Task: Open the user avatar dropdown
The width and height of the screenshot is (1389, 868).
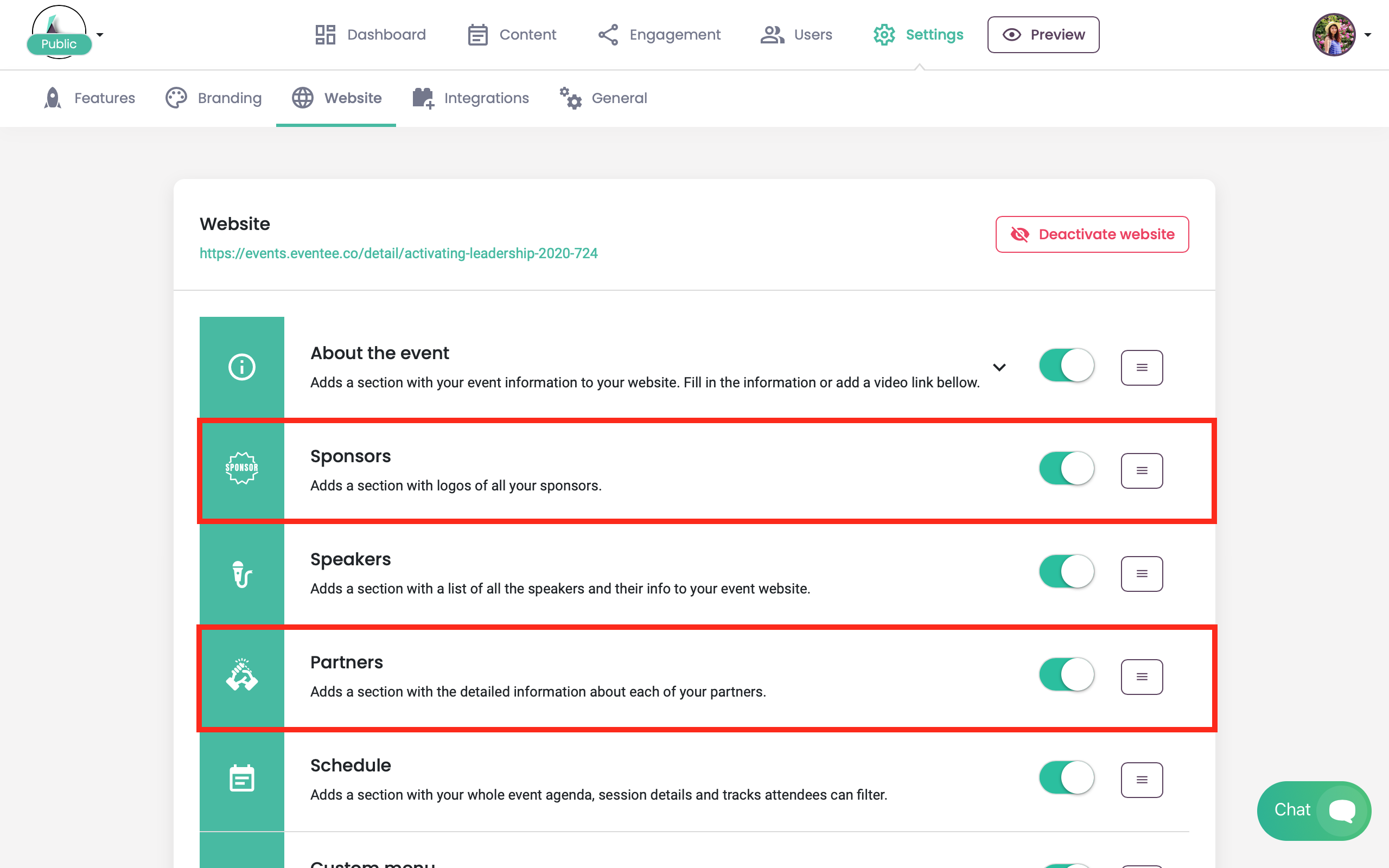Action: (1341, 34)
